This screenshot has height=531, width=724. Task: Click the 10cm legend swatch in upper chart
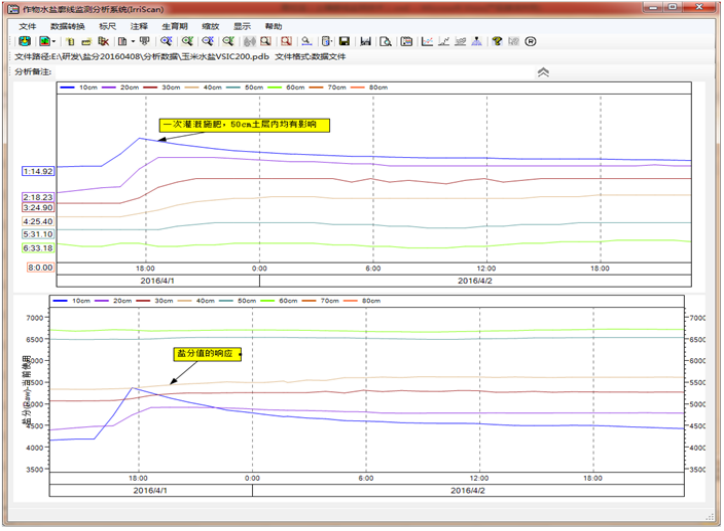(x=67, y=87)
